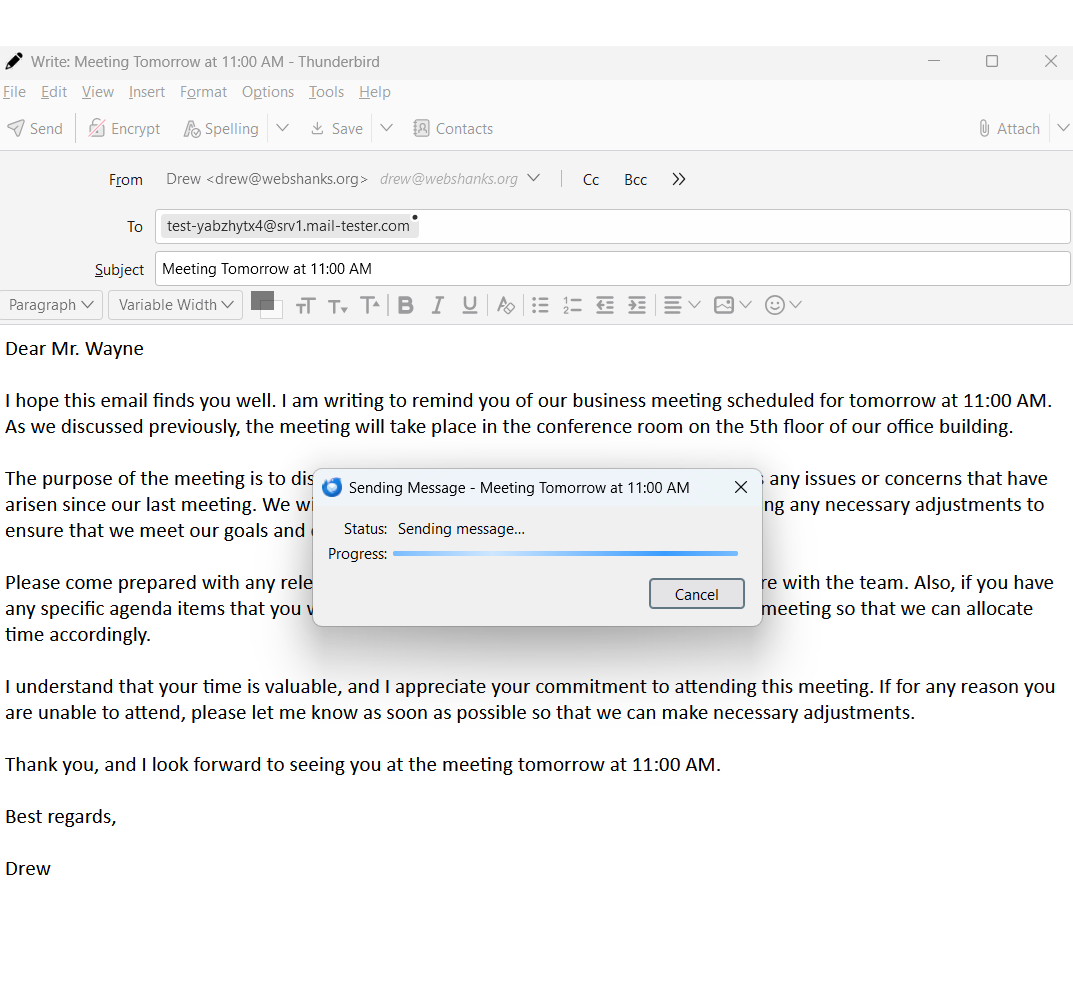
Task: Toggle bold formatting
Action: coord(405,305)
